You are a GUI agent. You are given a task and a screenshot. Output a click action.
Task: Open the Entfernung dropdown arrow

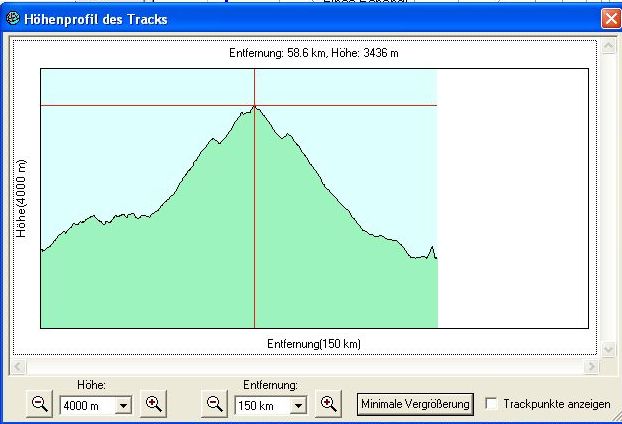(298, 405)
